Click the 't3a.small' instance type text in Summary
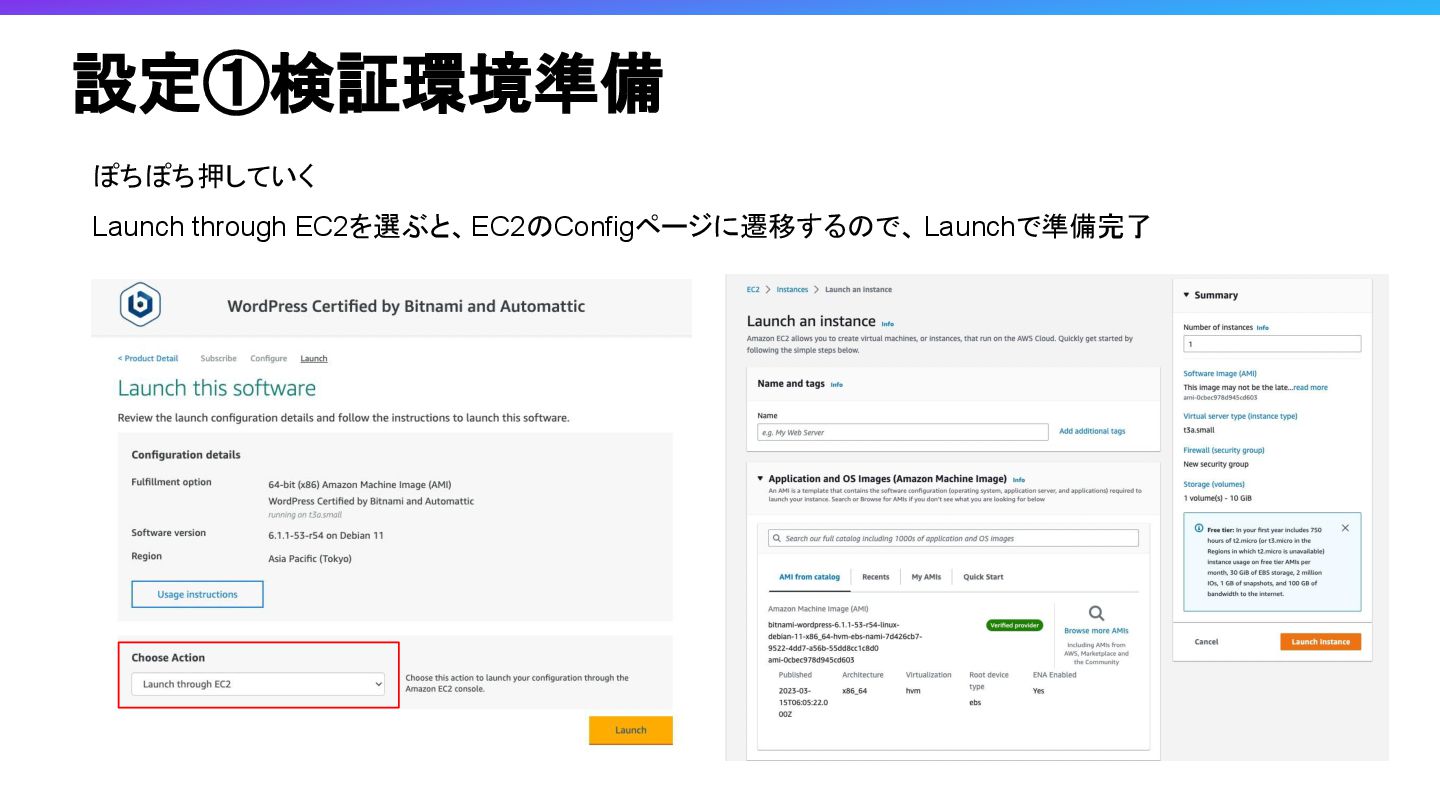1440x810 pixels. 1199,430
